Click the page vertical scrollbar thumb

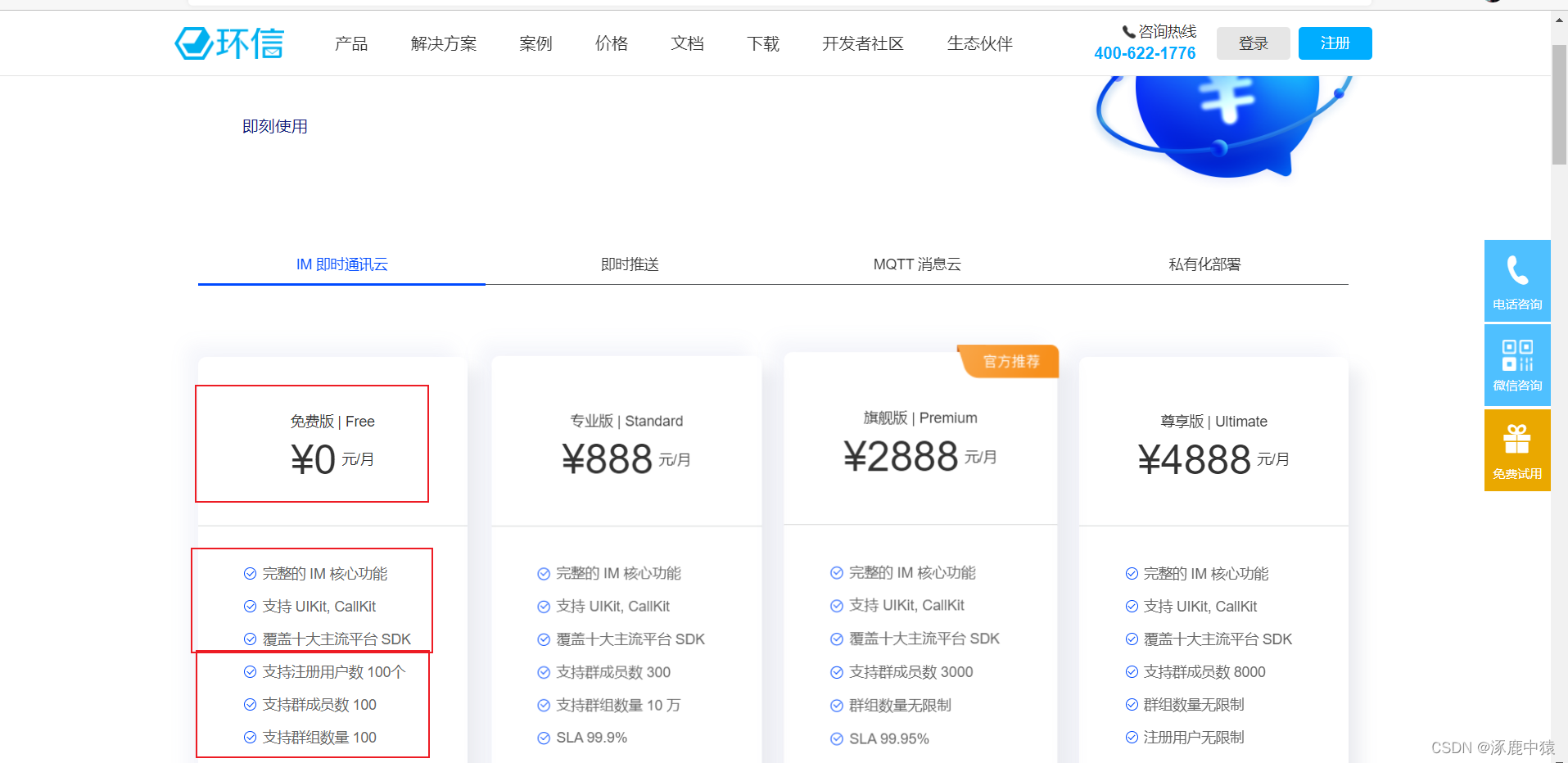(x=1559, y=105)
